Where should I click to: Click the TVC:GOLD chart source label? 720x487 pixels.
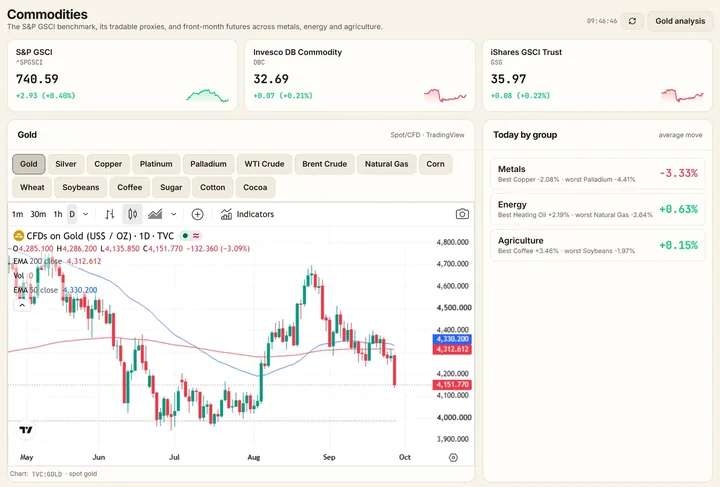(x=46, y=474)
